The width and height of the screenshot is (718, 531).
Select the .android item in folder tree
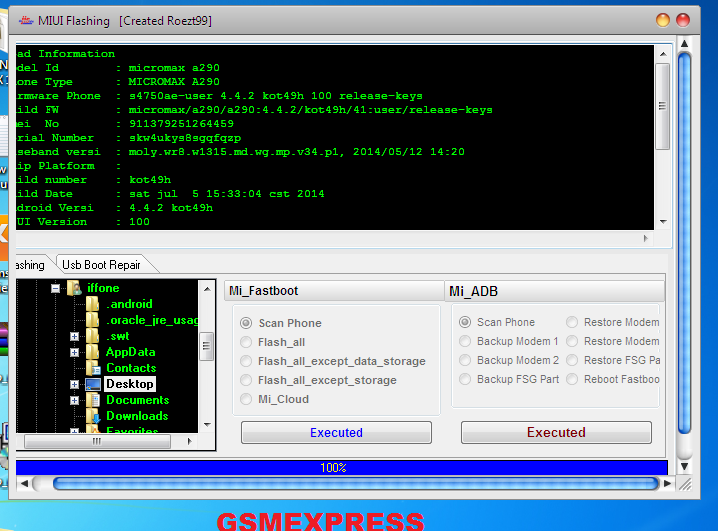pyautogui.click(x=130, y=304)
